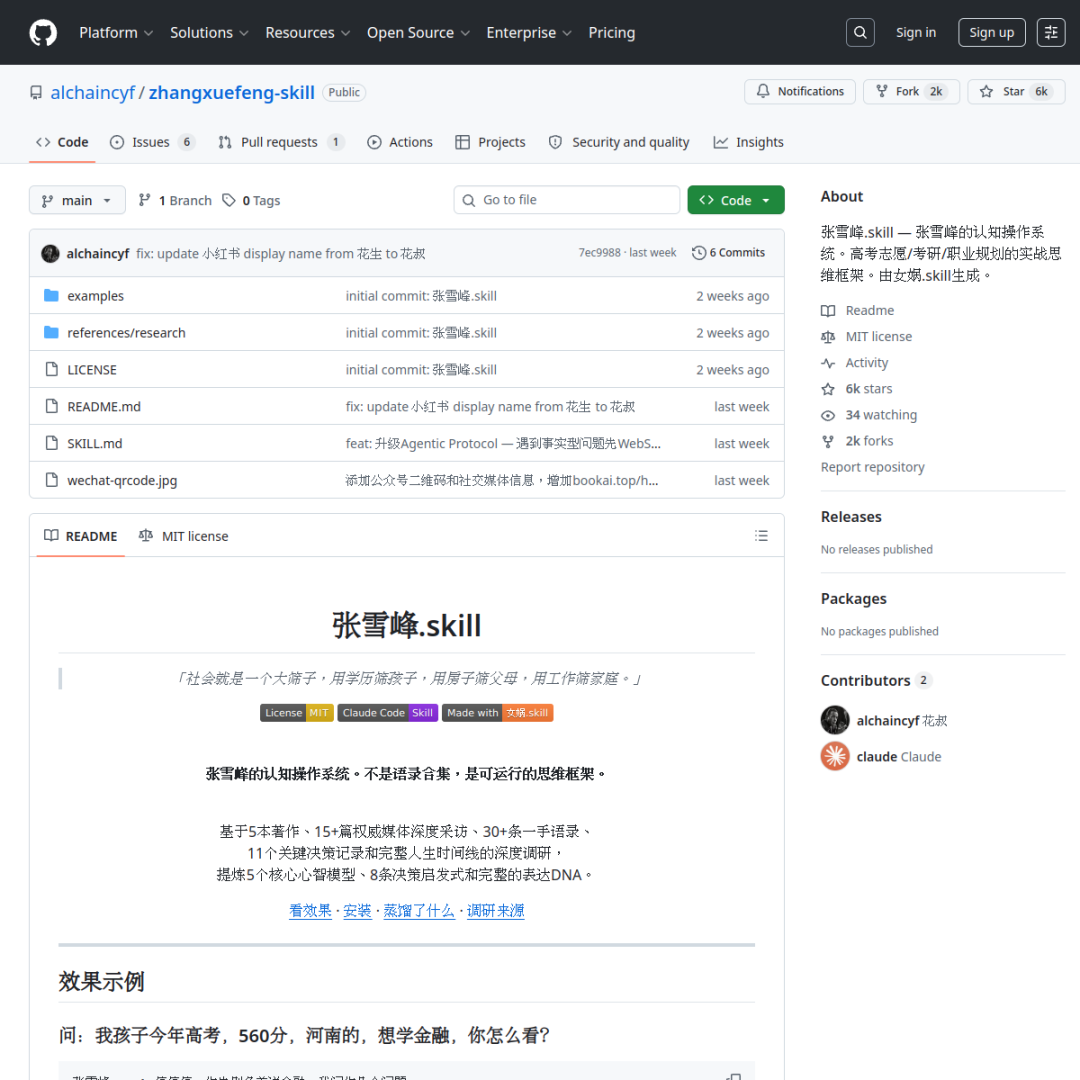Viewport: 1080px width, 1080px height.
Task: Toggle Notifications bell for repository
Action: click(800, 92)
